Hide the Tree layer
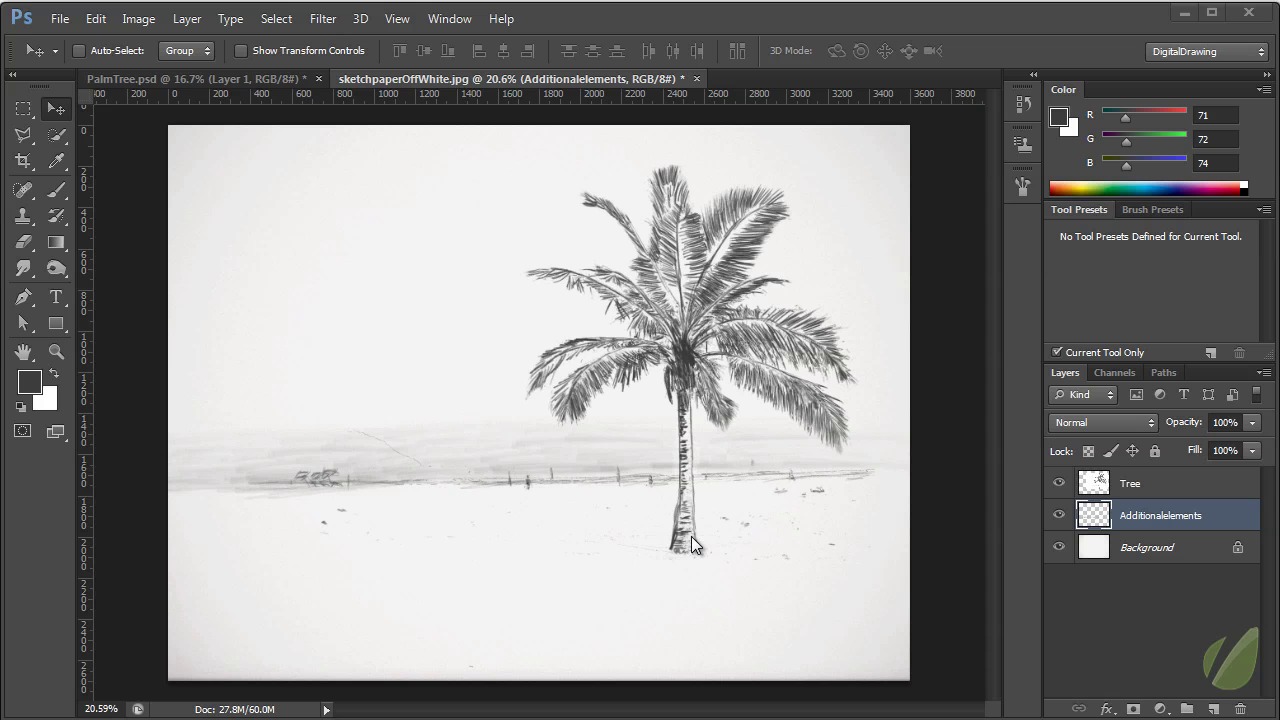The width and height of the screenshot is (1280, 720). (1059, 483)
